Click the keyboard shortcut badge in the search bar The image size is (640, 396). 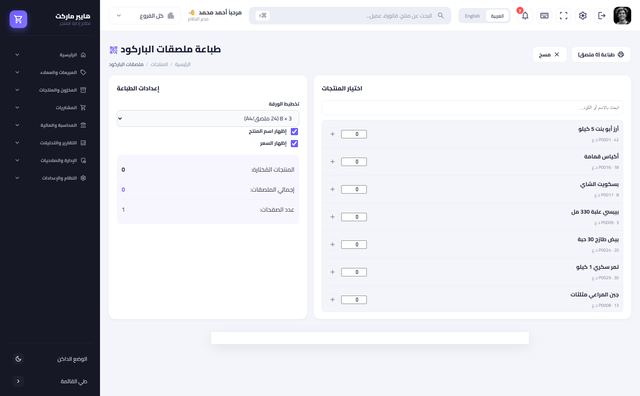coord(262,16)
